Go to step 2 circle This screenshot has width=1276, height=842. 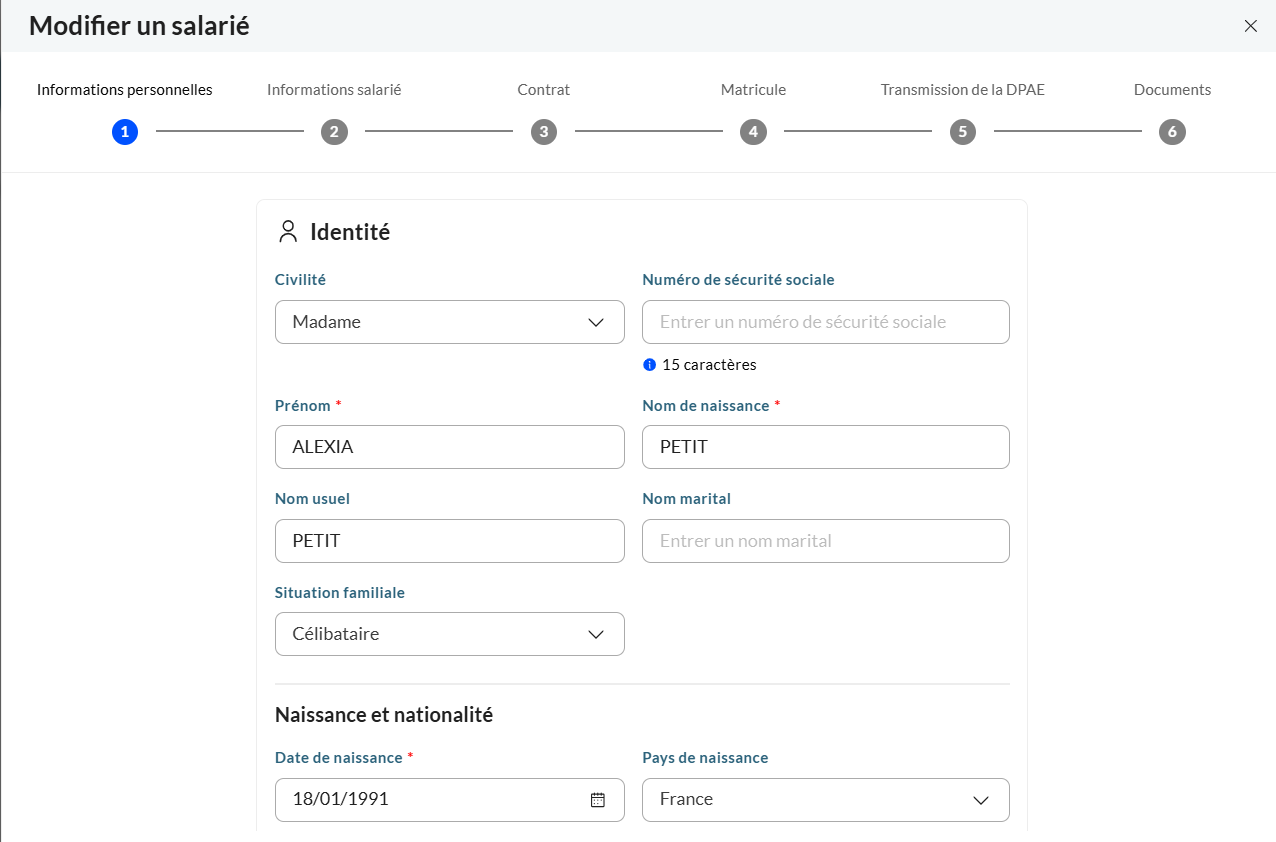point(334,131)
